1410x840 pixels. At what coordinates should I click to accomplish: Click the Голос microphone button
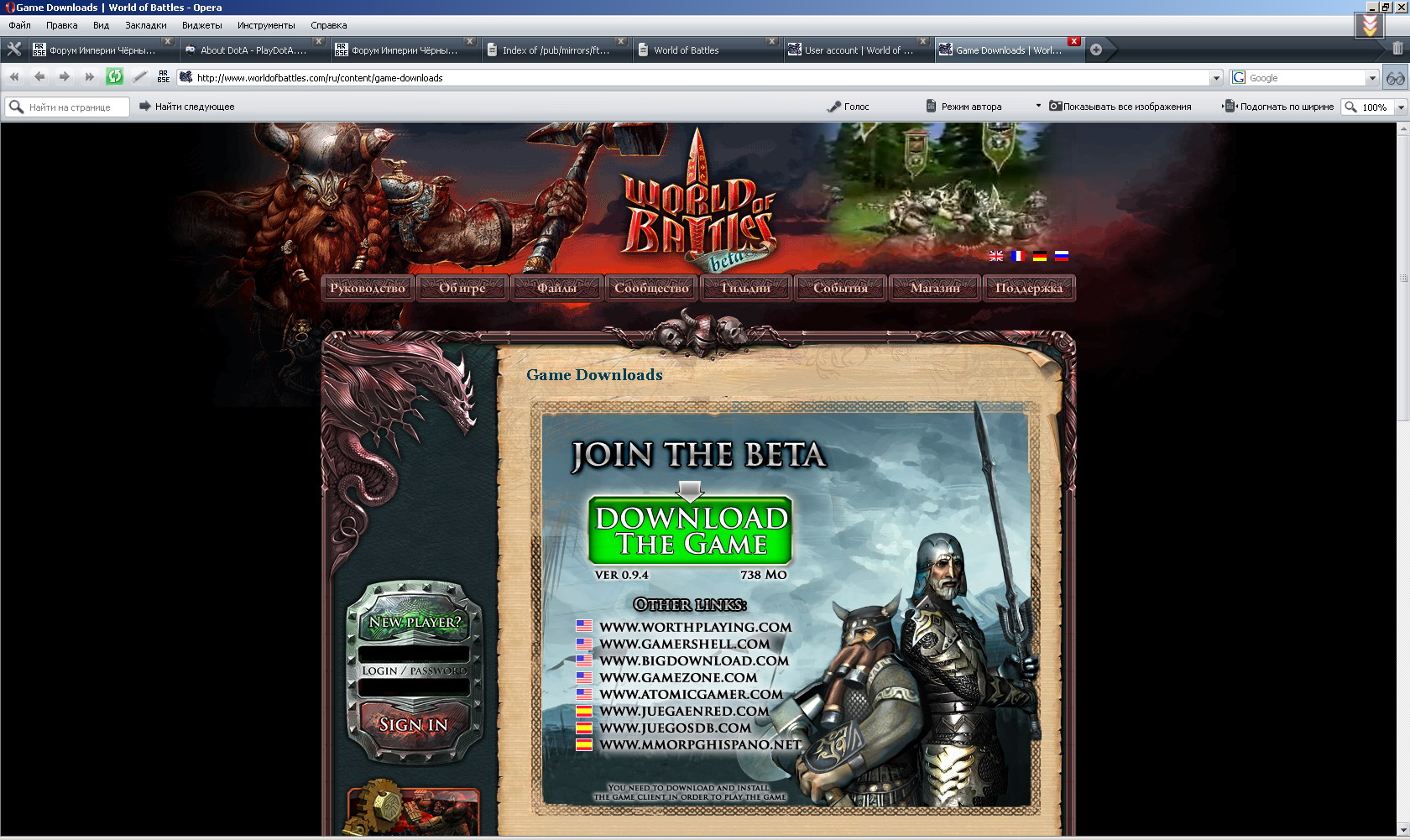pos(849,107)
